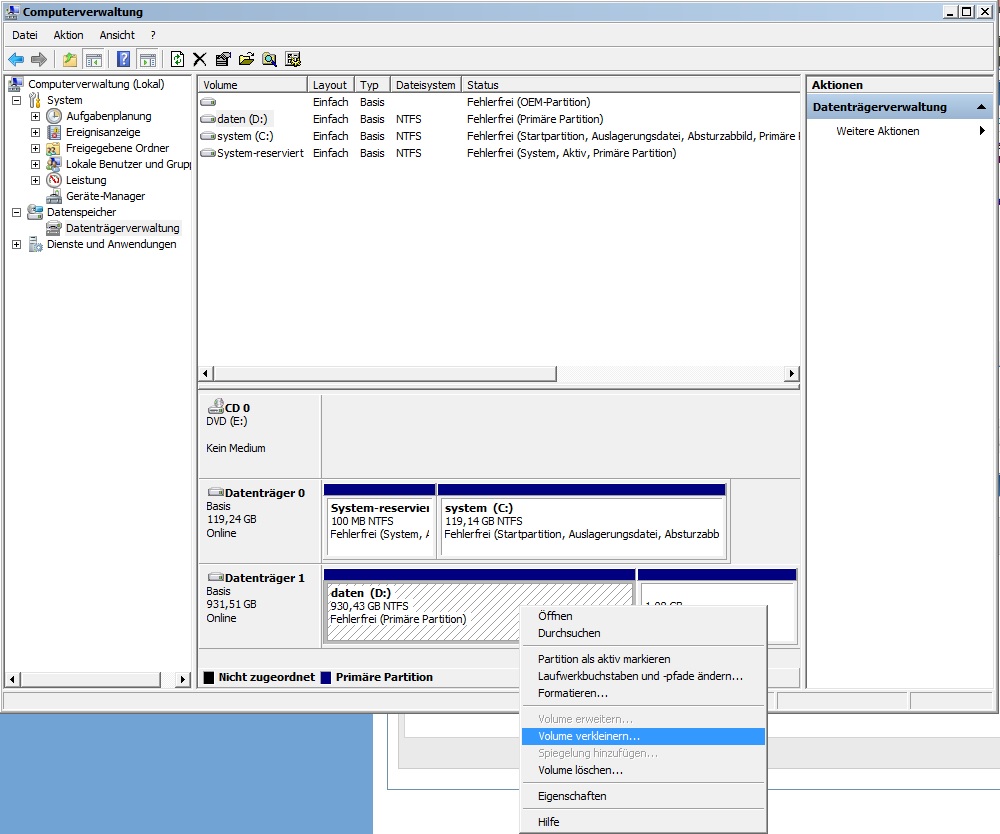Choose Öffnen from context menu
The width and height of the screenshot is (1000, 834).
click(643, 616)
